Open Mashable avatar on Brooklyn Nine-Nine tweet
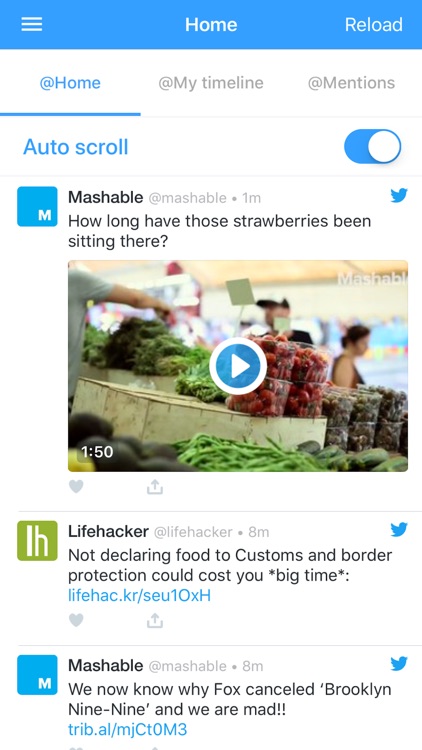This screenshot has width=422, height=750. [37, 674]
